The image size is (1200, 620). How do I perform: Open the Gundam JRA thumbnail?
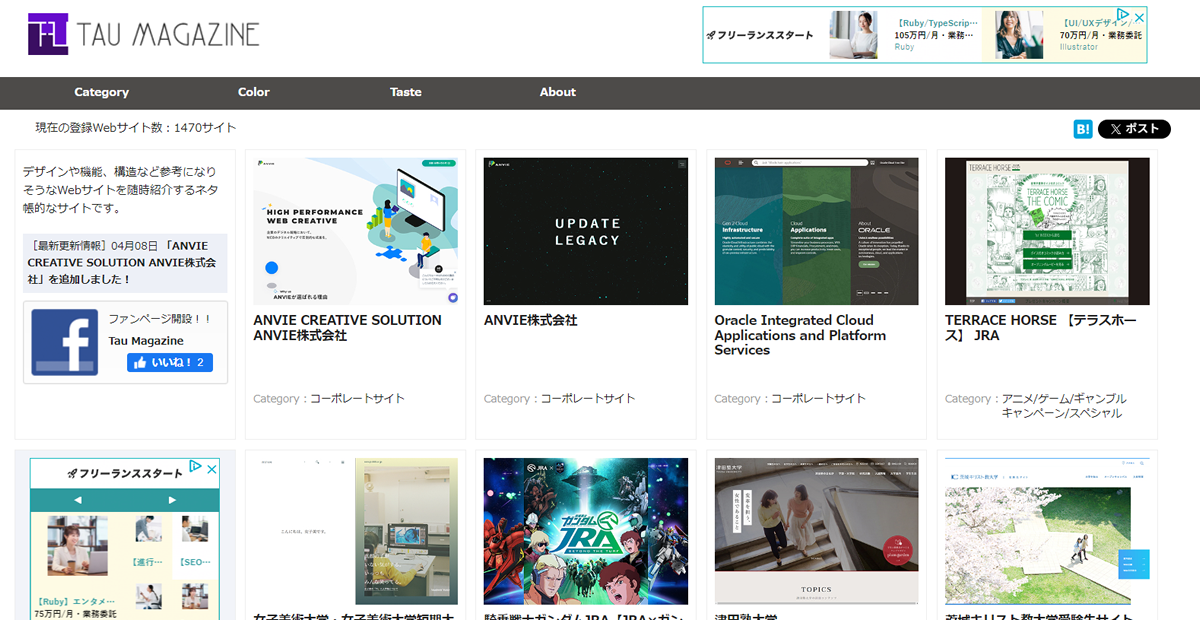tap(586, 531)
